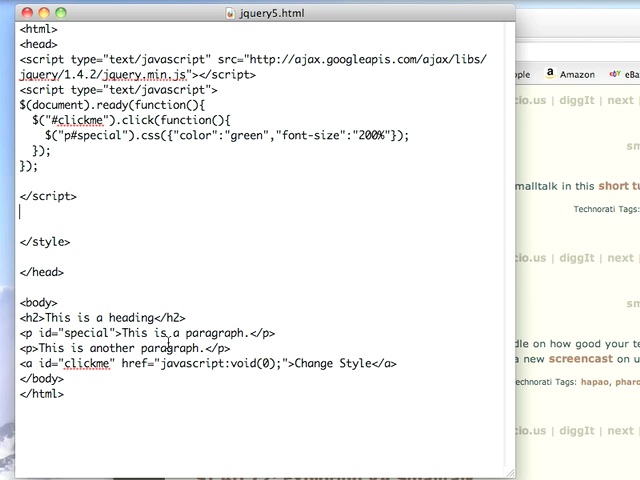Viewport: 640px width, 480px height.
Task: Click the '</body>' closing tag line
Action: pyautogui.click(x=42, y=379)
